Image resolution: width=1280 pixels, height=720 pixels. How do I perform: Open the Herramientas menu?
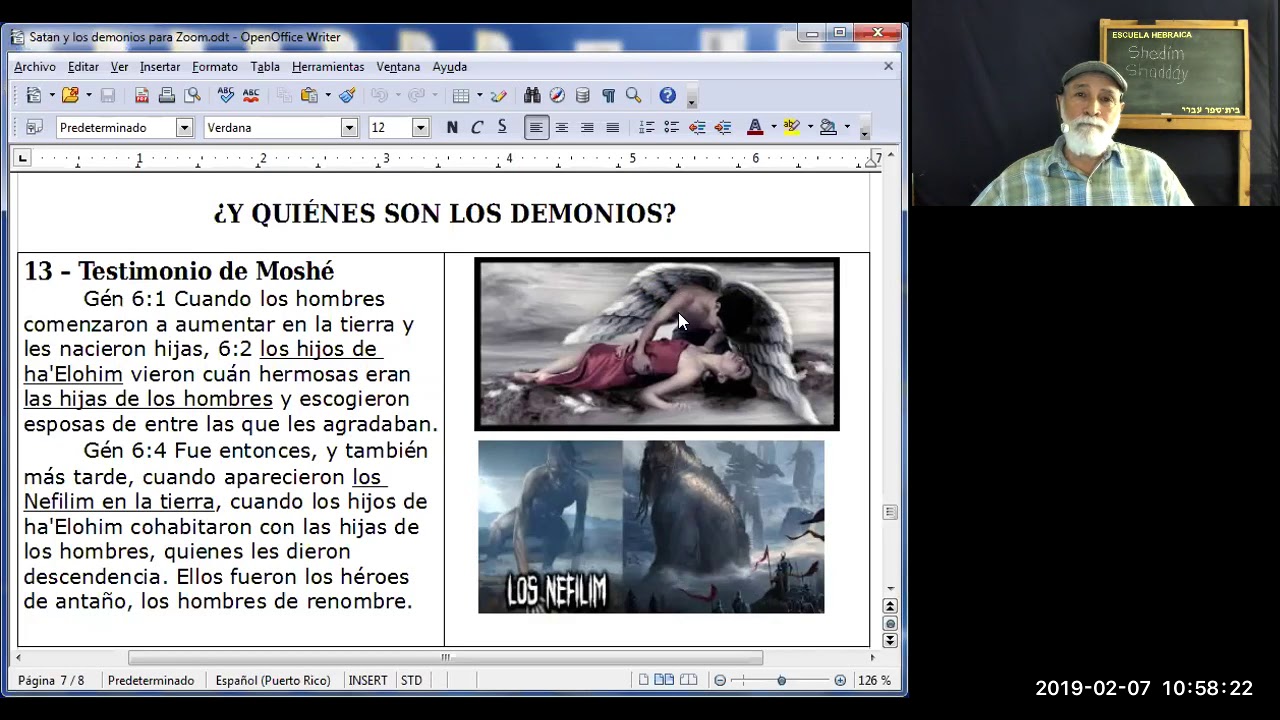click(328, 66)
